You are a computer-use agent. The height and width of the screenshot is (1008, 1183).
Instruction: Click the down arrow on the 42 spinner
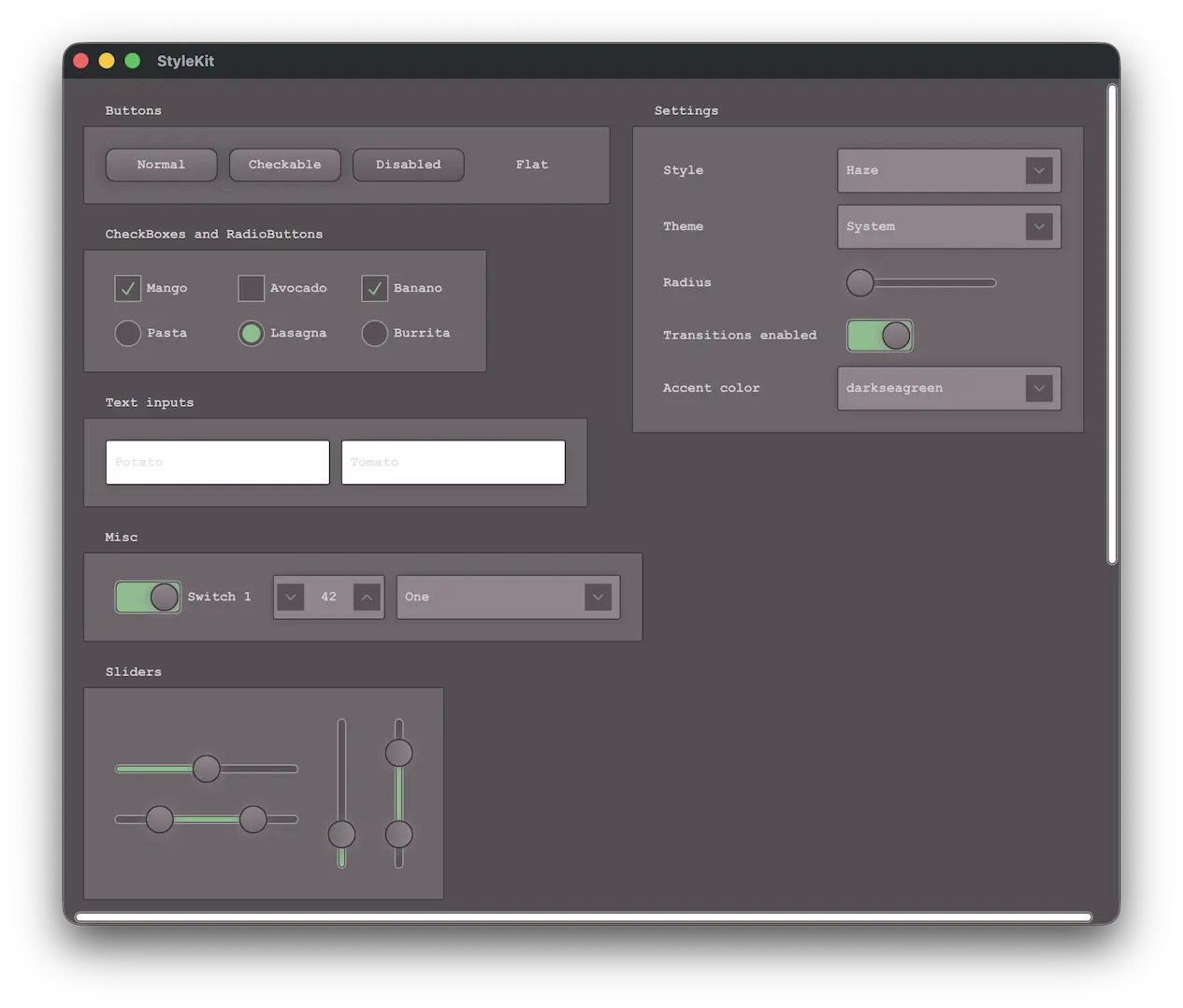pyautogui.click(x=290, y=597)
